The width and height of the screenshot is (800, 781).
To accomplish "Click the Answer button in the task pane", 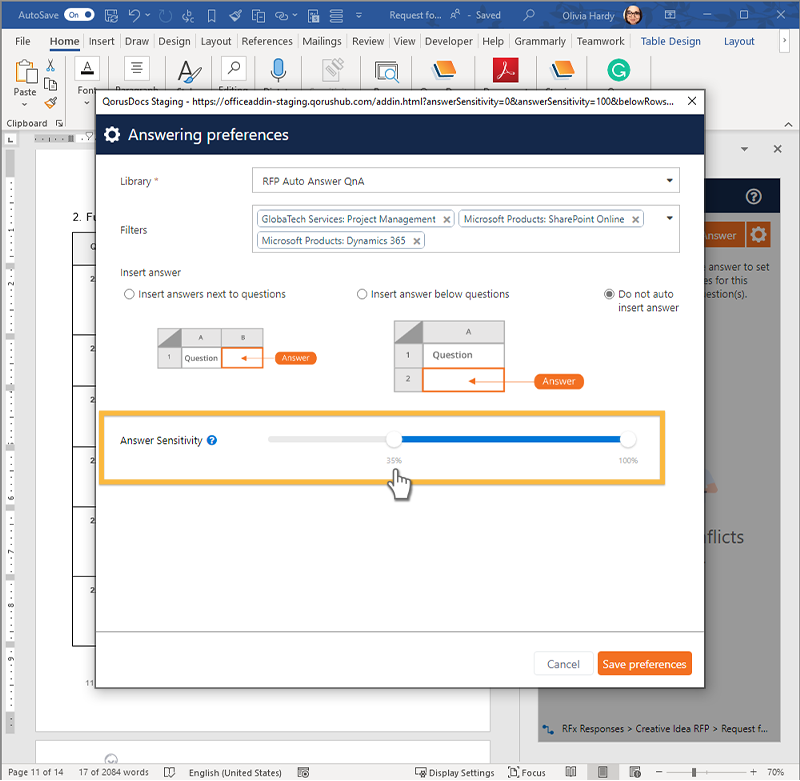I will [x=723, y=235].
